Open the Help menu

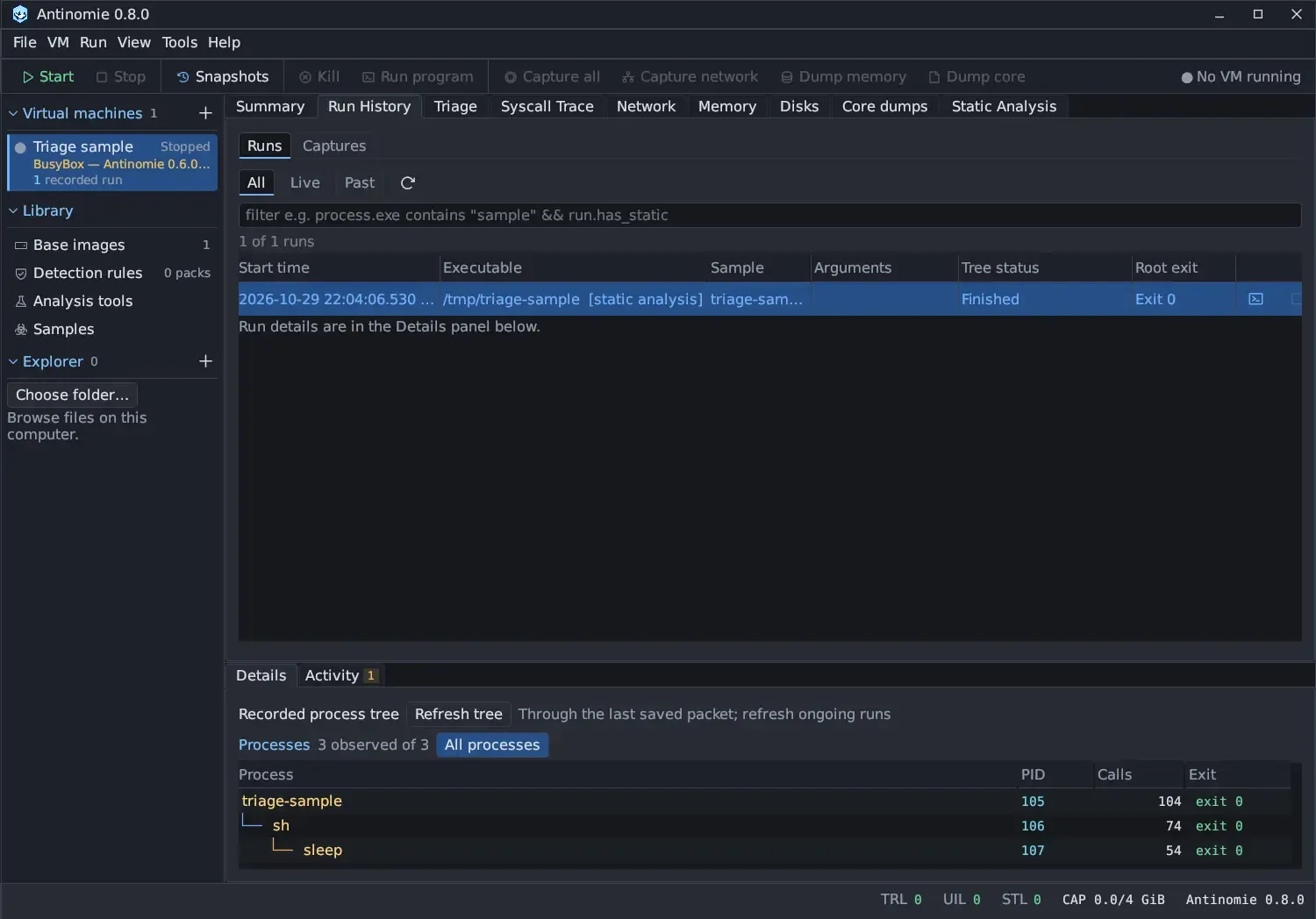(224, 42)
